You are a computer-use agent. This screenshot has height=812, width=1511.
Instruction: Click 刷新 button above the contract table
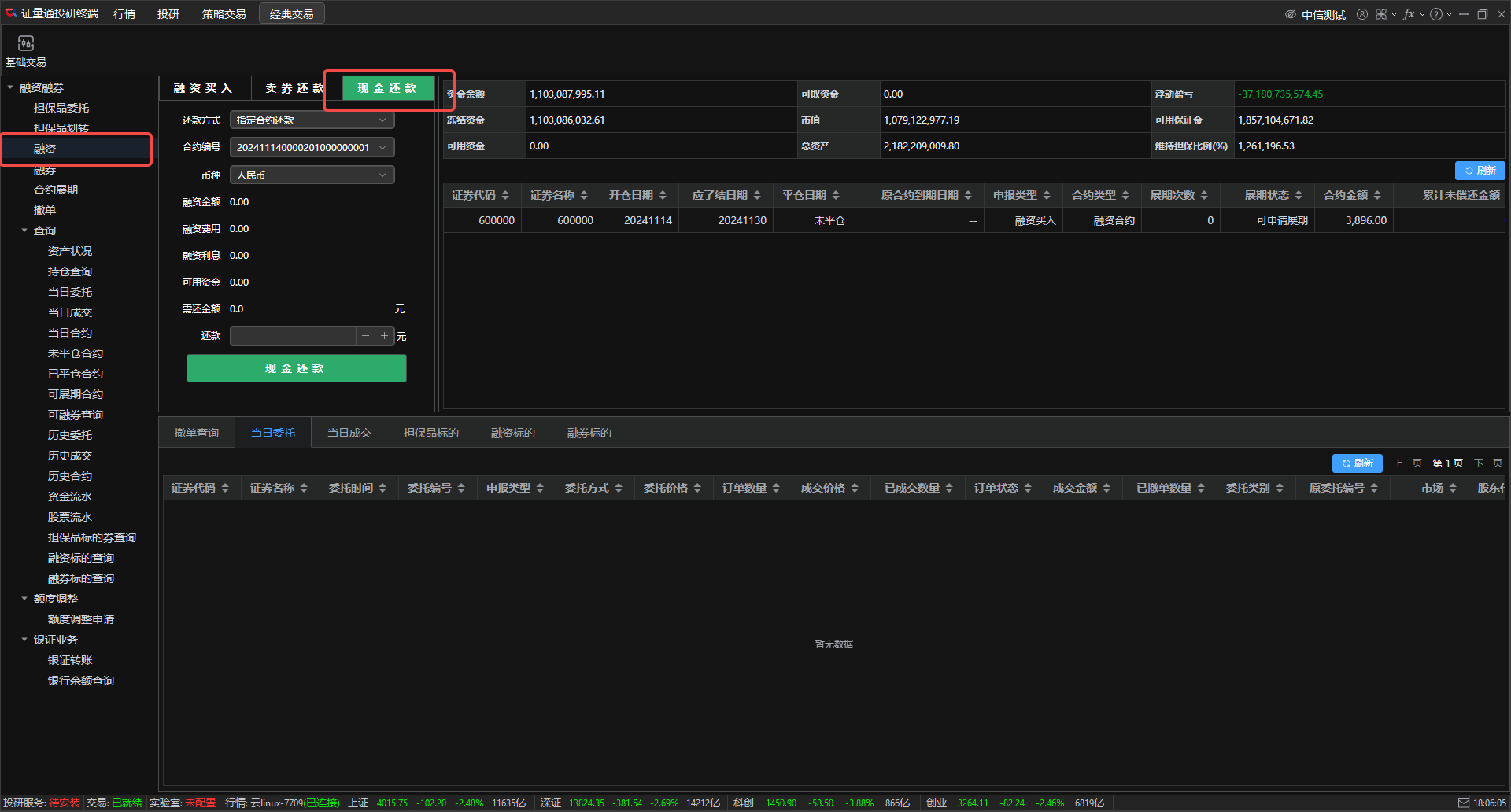click(x=1480, y=170)
